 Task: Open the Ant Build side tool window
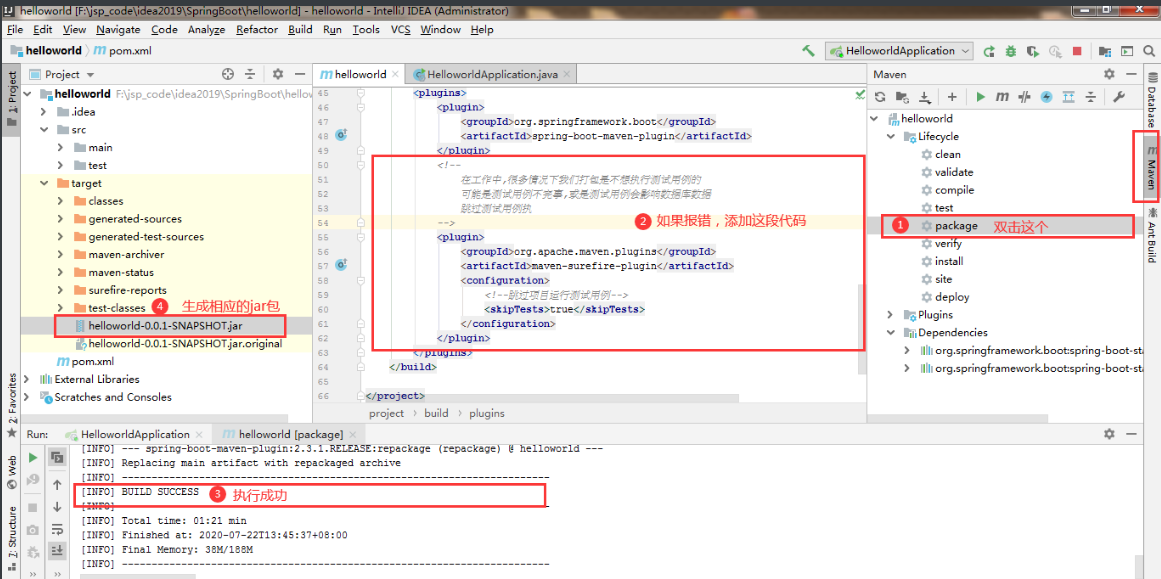tap(1151, 235)
